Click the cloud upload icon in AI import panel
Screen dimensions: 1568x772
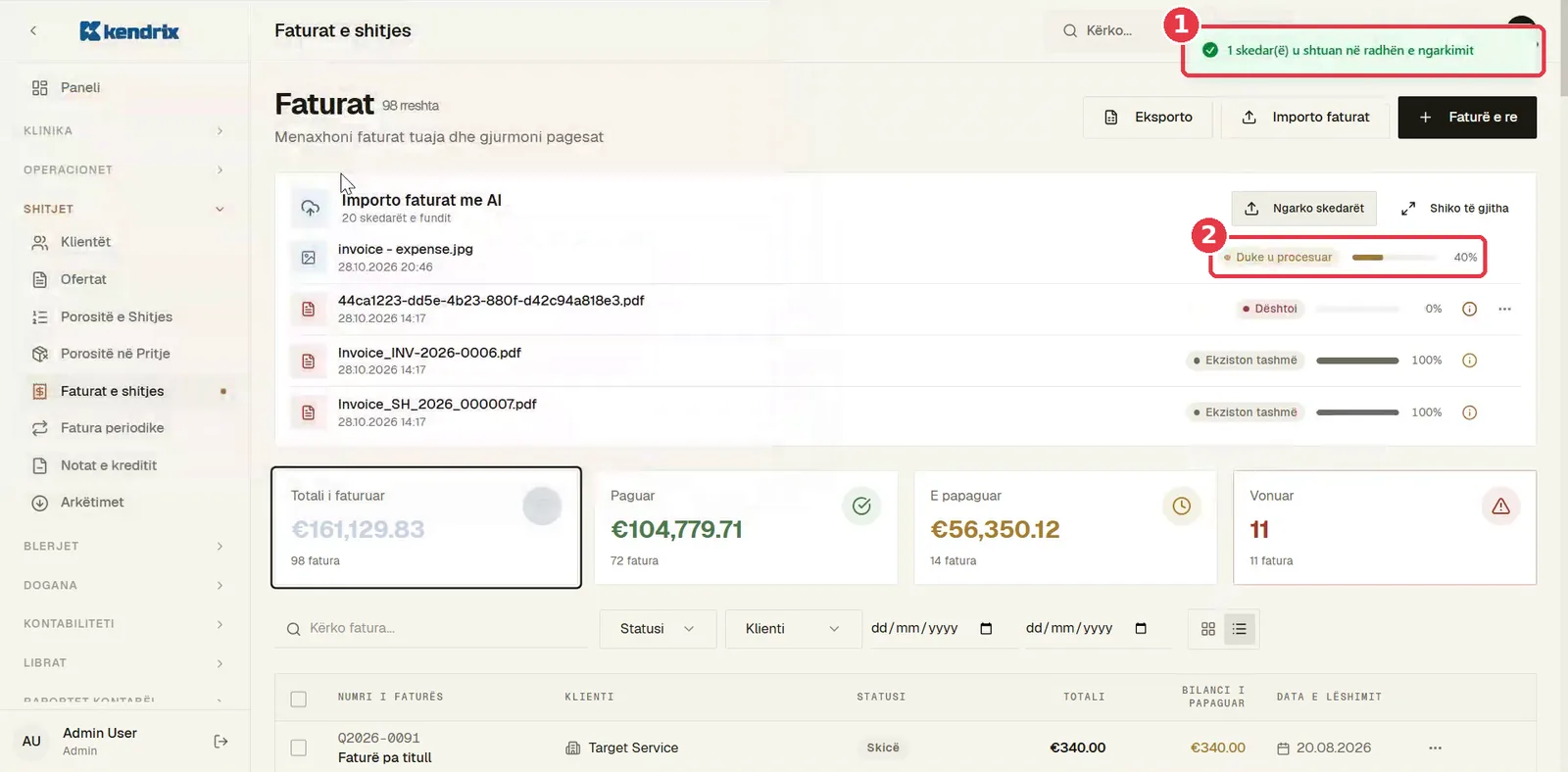coord(310,208)
